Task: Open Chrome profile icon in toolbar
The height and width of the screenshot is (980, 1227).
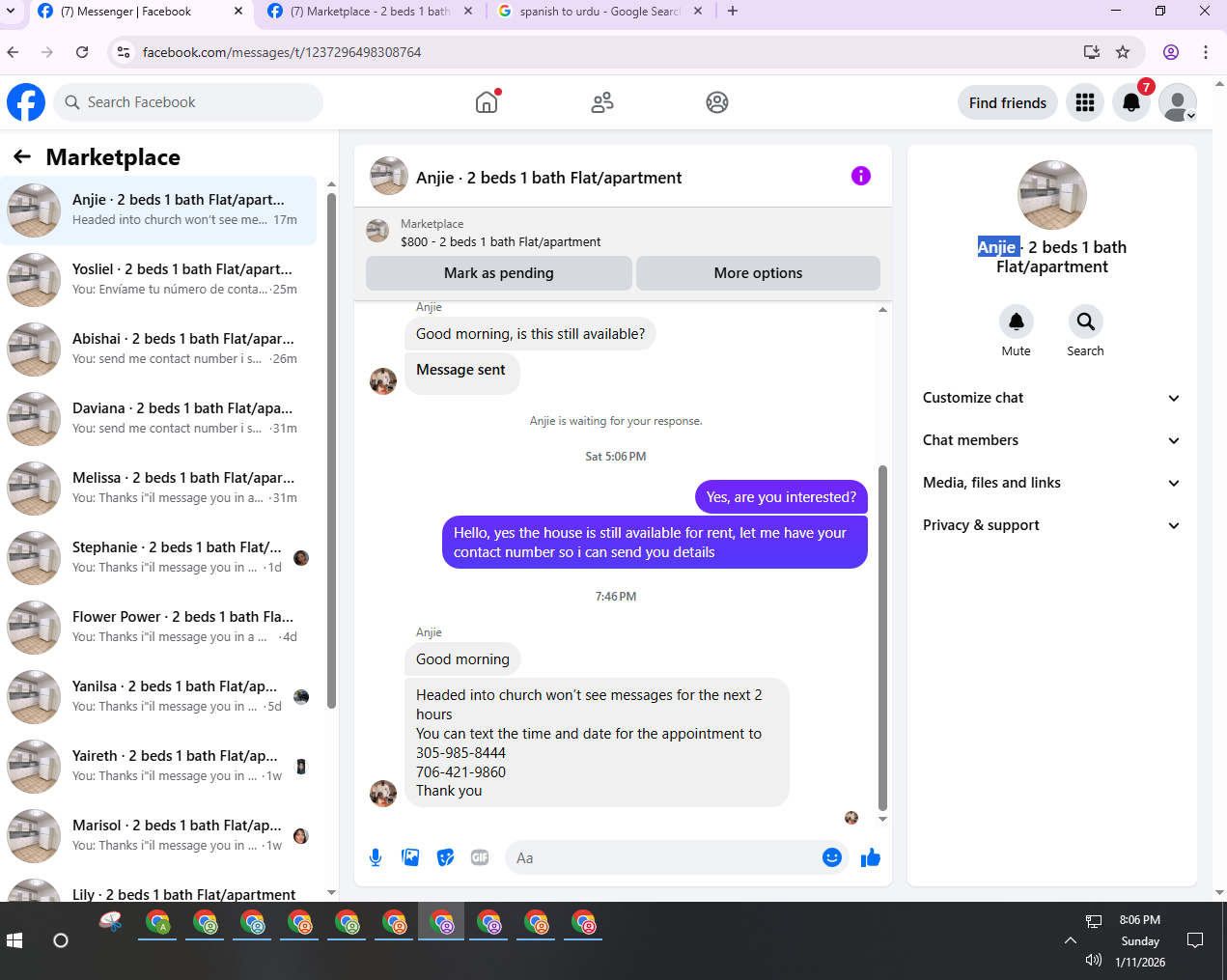Action: (1171, 52)
